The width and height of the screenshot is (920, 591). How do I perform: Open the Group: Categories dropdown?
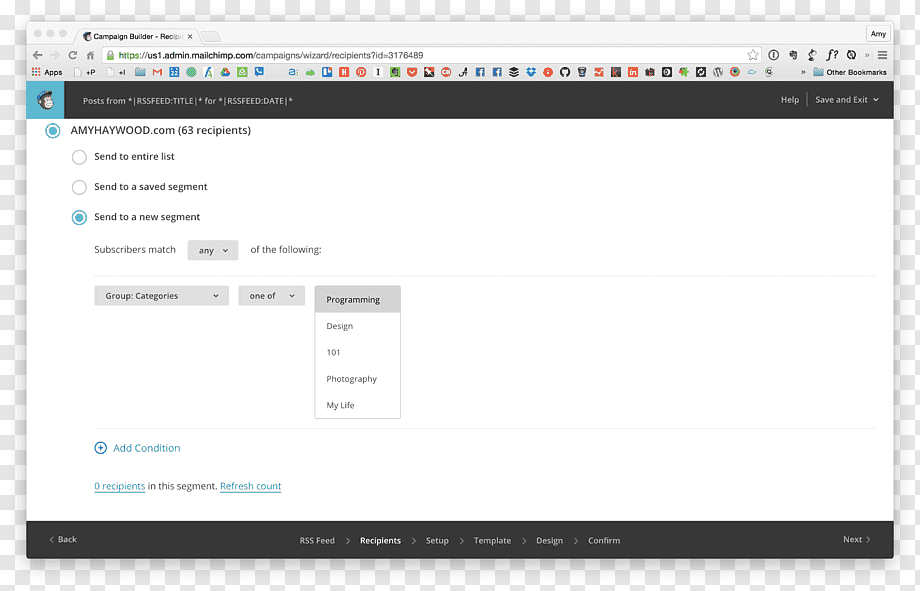pos(161,296)
